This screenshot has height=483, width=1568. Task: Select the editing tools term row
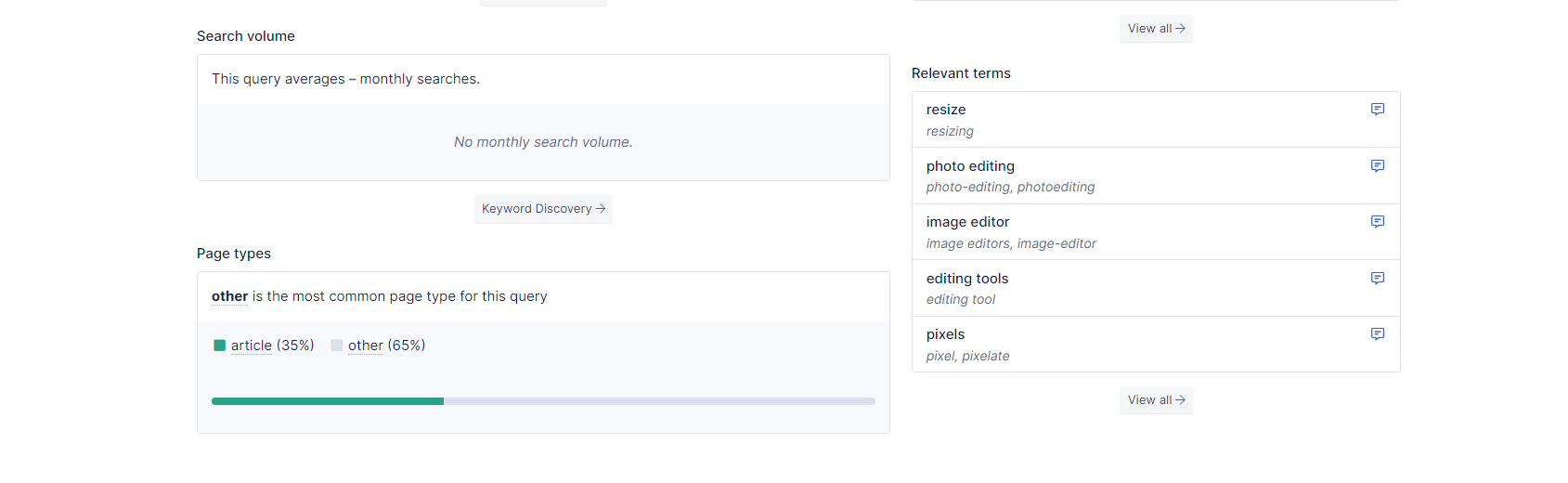[1156, 289]
